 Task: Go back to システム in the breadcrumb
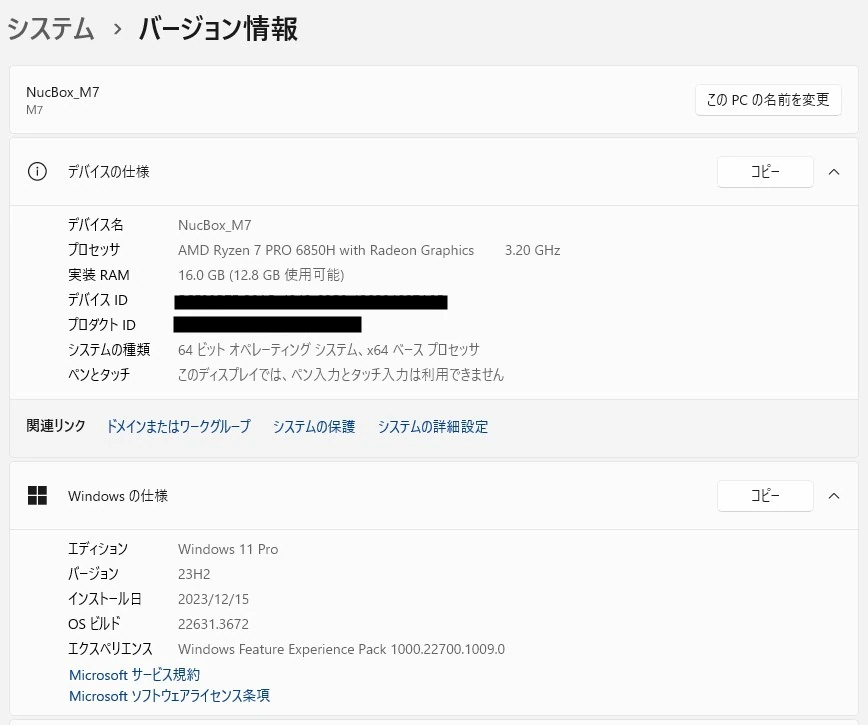[x=51, y=29]
